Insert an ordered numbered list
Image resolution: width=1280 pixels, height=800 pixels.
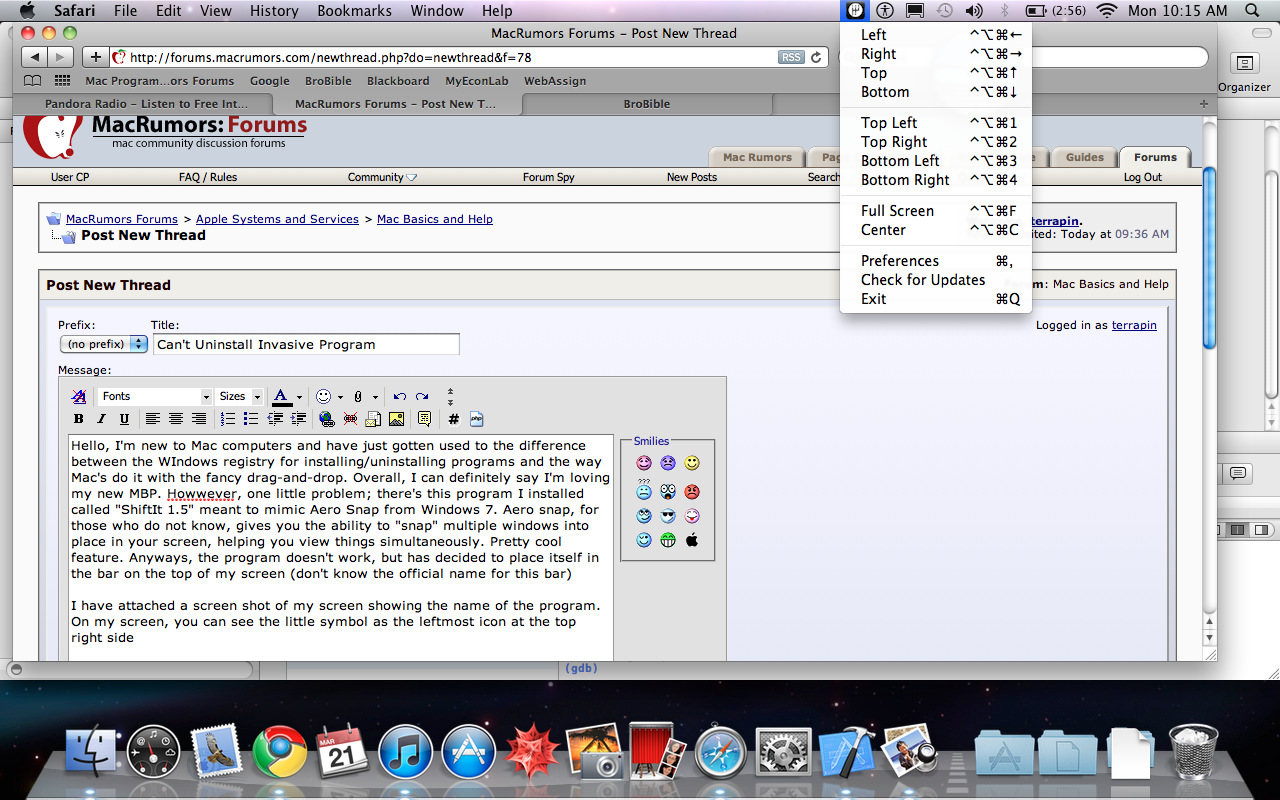[228, 419]
